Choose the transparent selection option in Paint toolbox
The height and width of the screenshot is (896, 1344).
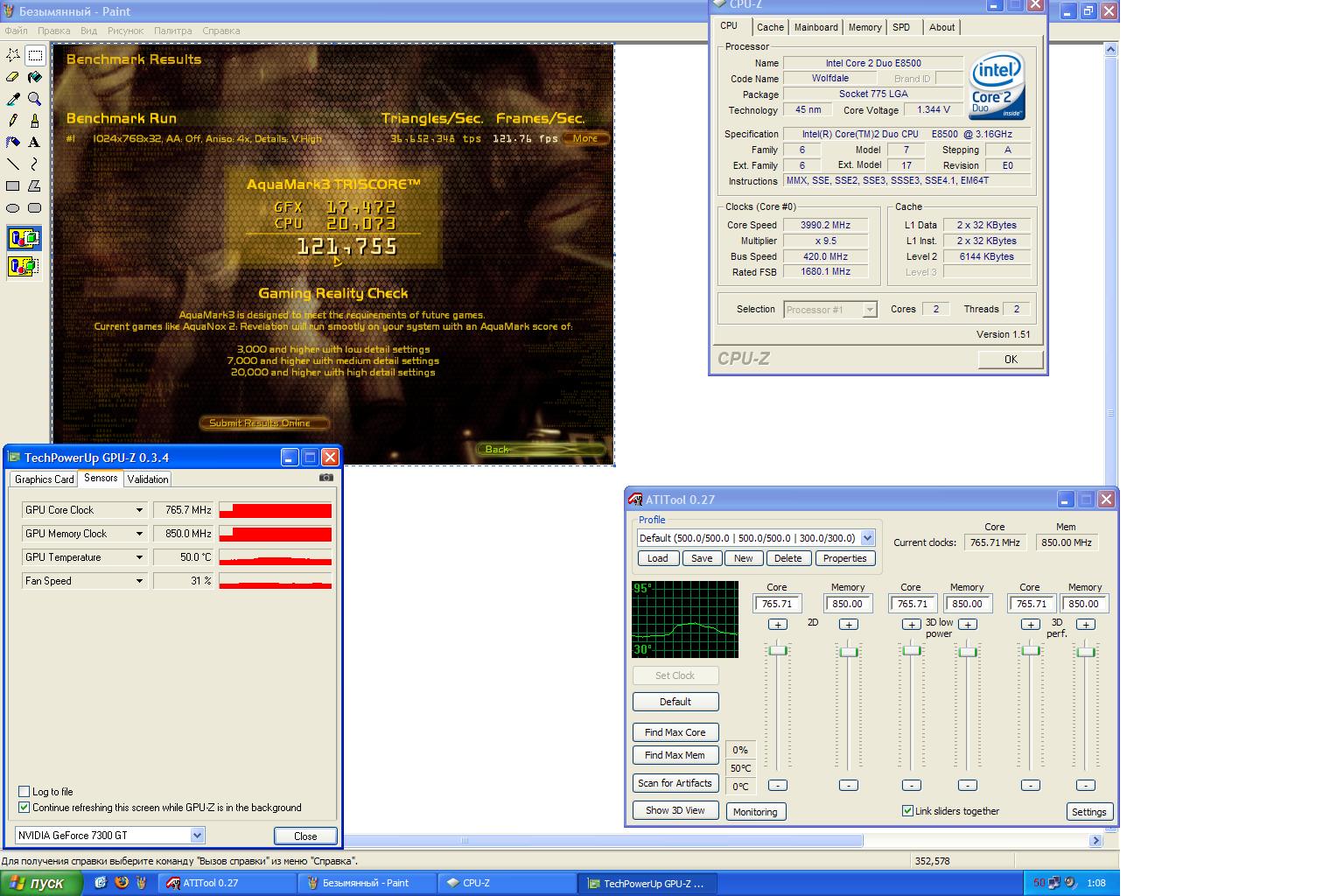24,266
